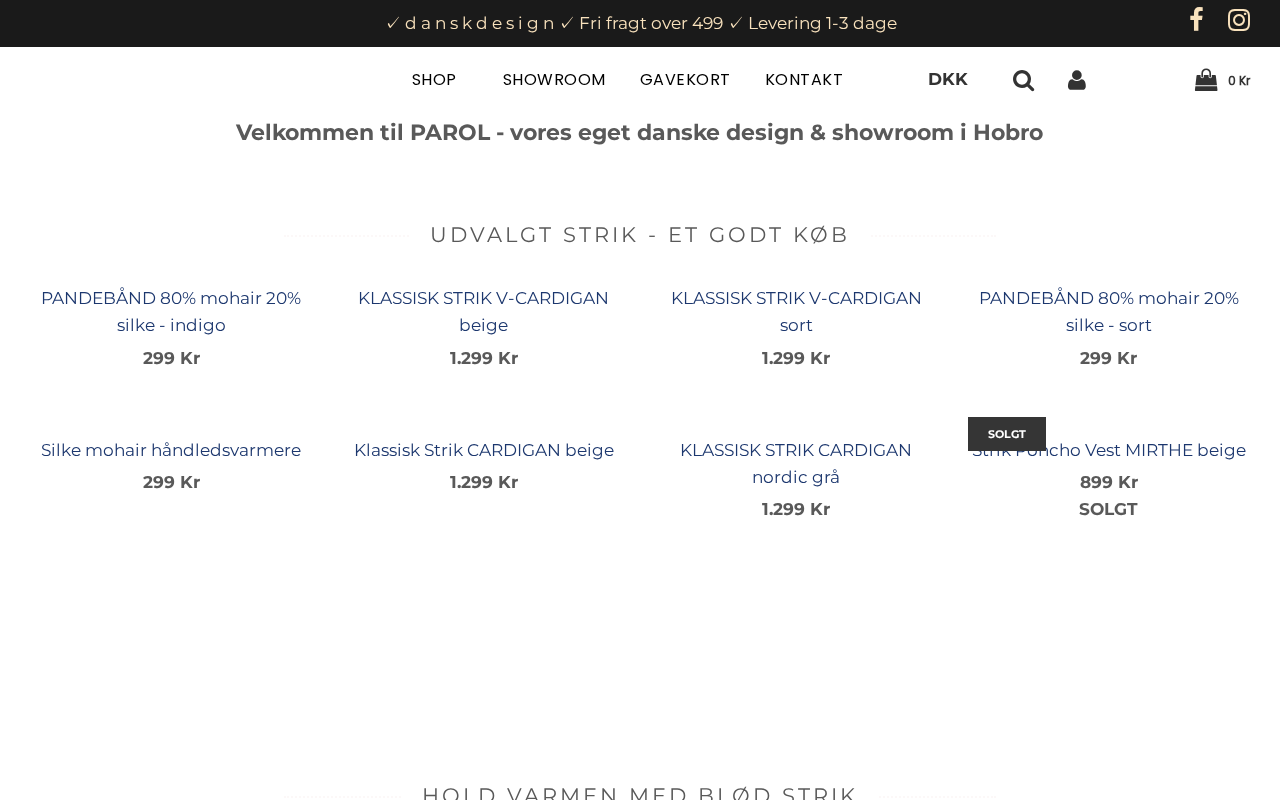
Task: Open PANDEBÅND mohair silke indigo product
Action: click(x=171, y=312)
